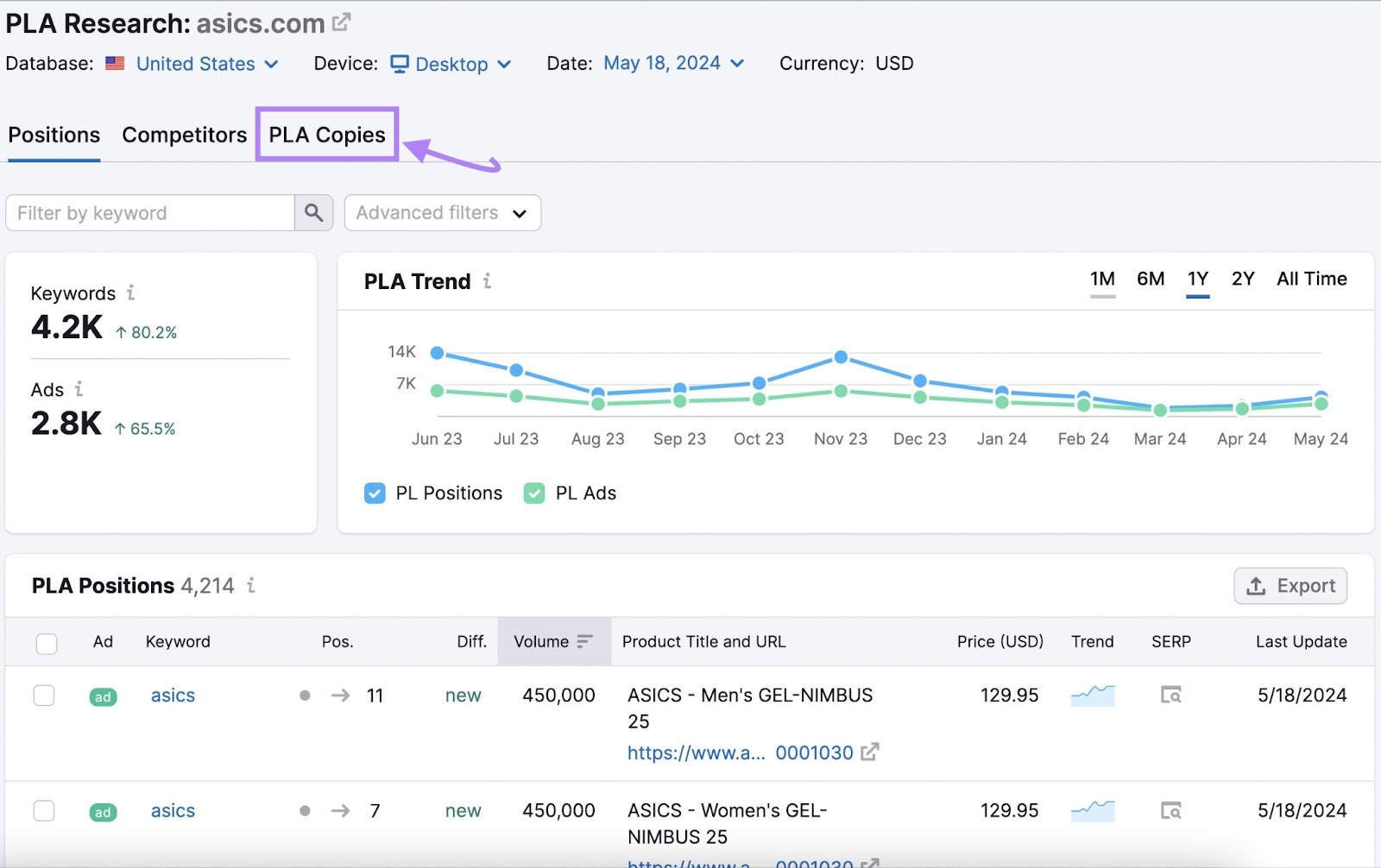Switch to the Competitors tab

pos(184,135)
